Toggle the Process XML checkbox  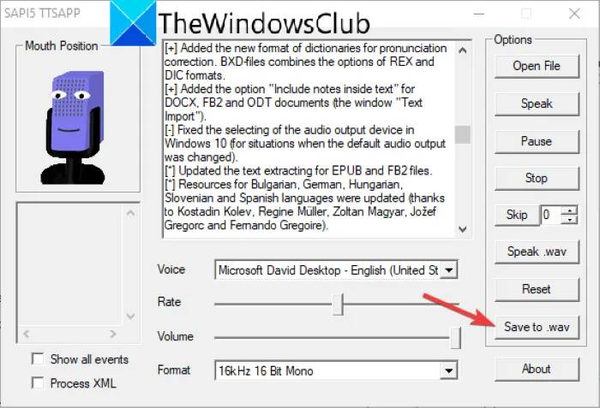point(38,383)
